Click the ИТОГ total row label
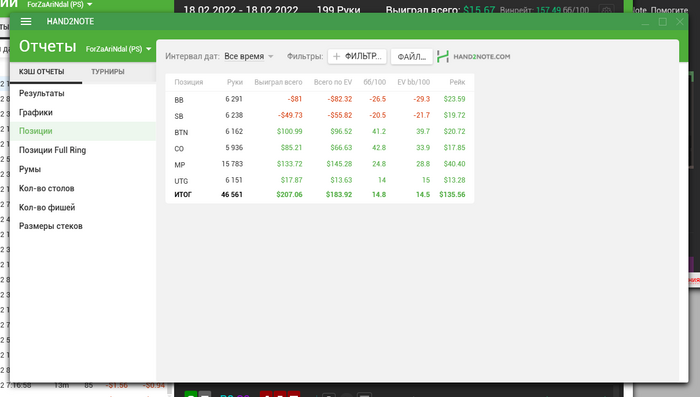Viewport: 700px width, 397px height. point(183,195)
